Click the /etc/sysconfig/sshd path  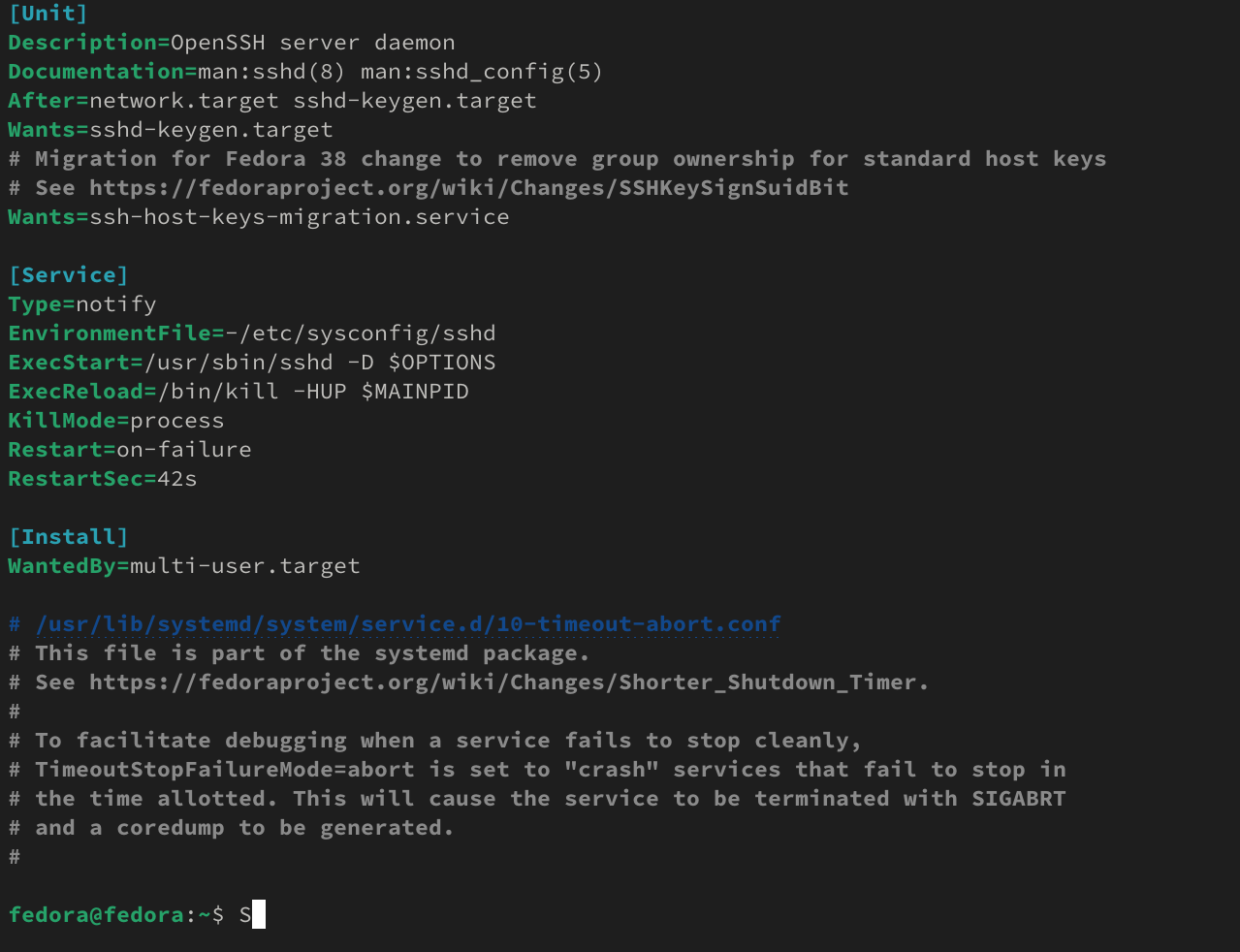[x=367, y=333]
